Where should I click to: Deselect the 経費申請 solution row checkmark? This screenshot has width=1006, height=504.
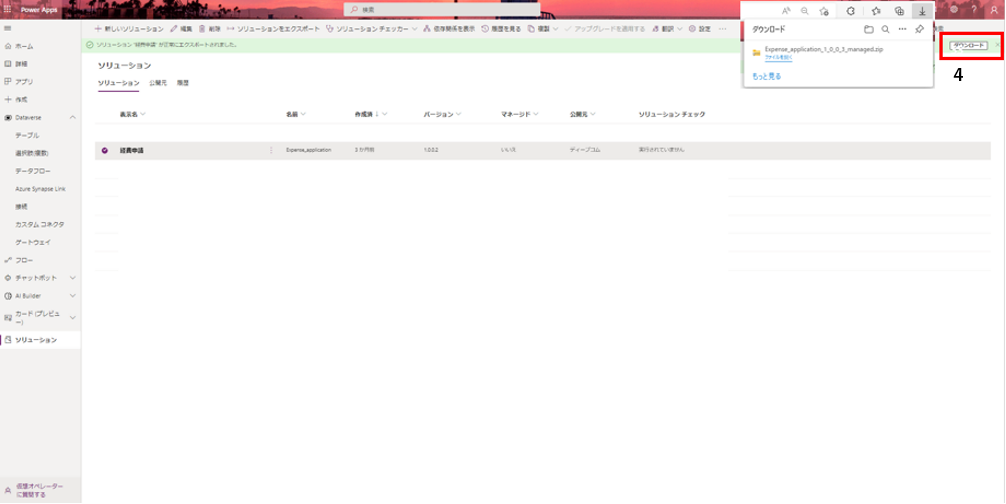105,150
